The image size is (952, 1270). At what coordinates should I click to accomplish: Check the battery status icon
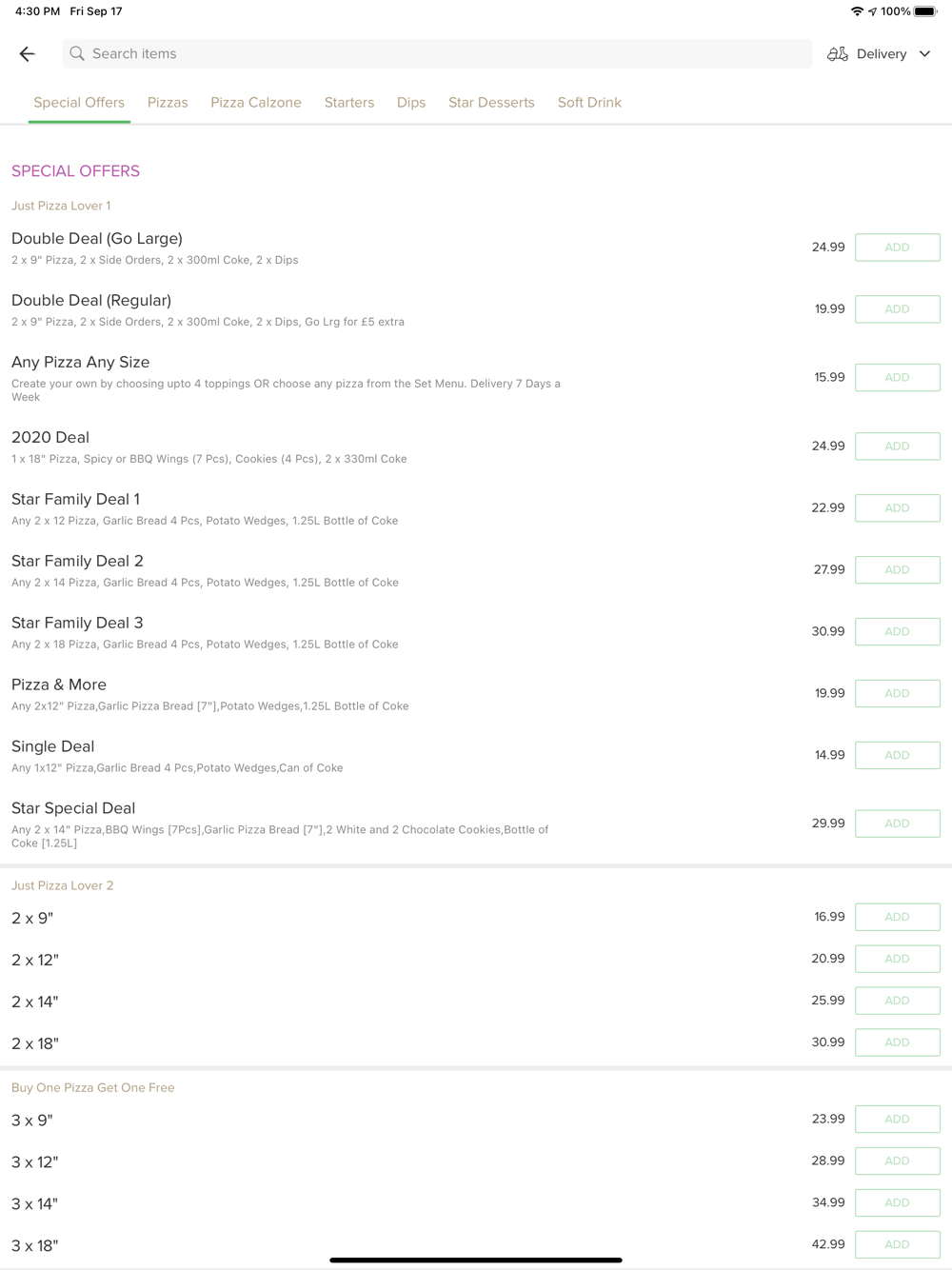click(x=925, y=11)
